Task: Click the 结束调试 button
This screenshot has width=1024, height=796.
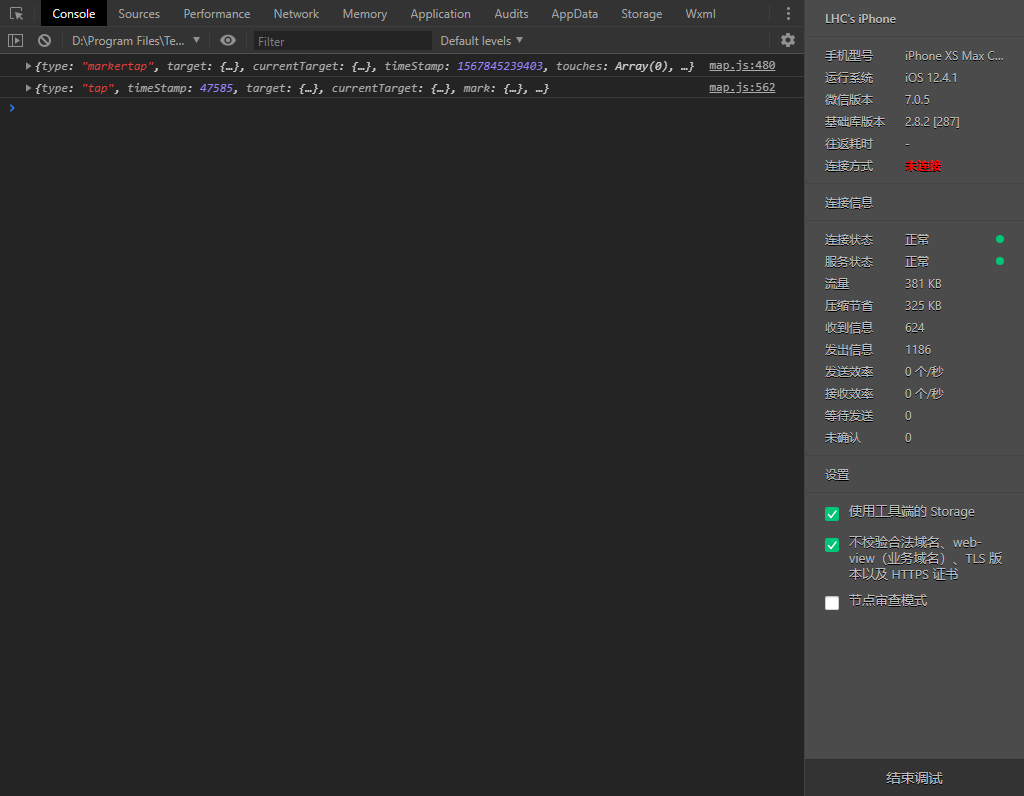Action: [914, 778]
